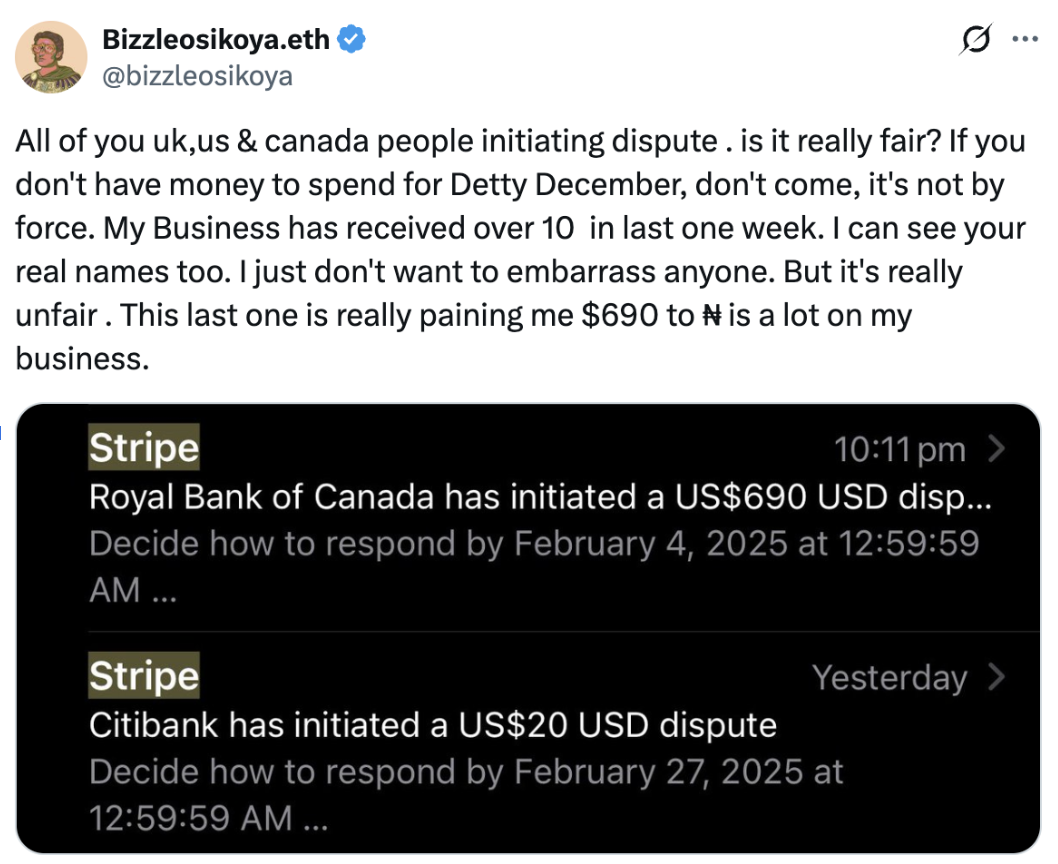Open the @bizzleosikoya handle link

(x=197, y=76)
